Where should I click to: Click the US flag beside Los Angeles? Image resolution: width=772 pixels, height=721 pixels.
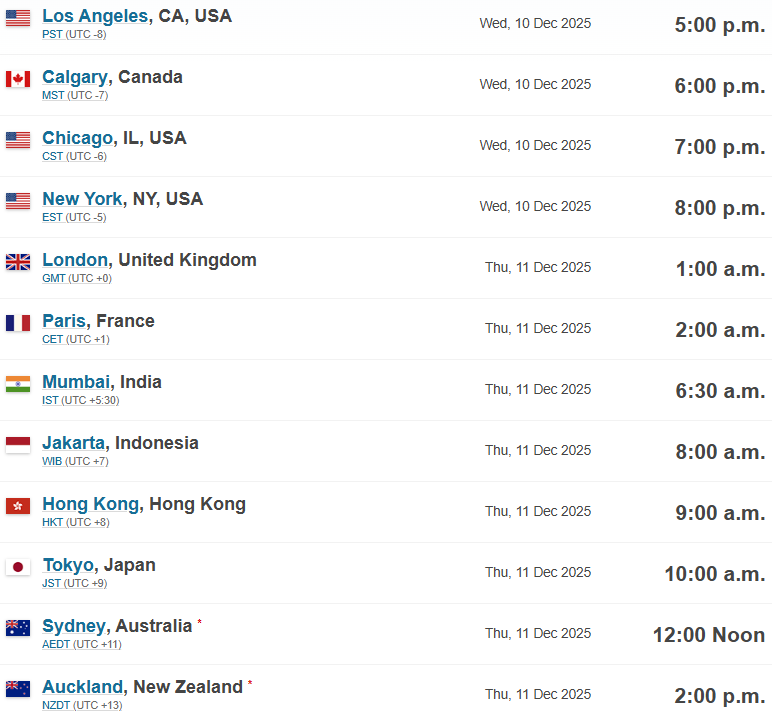click(x=18, y=18)
